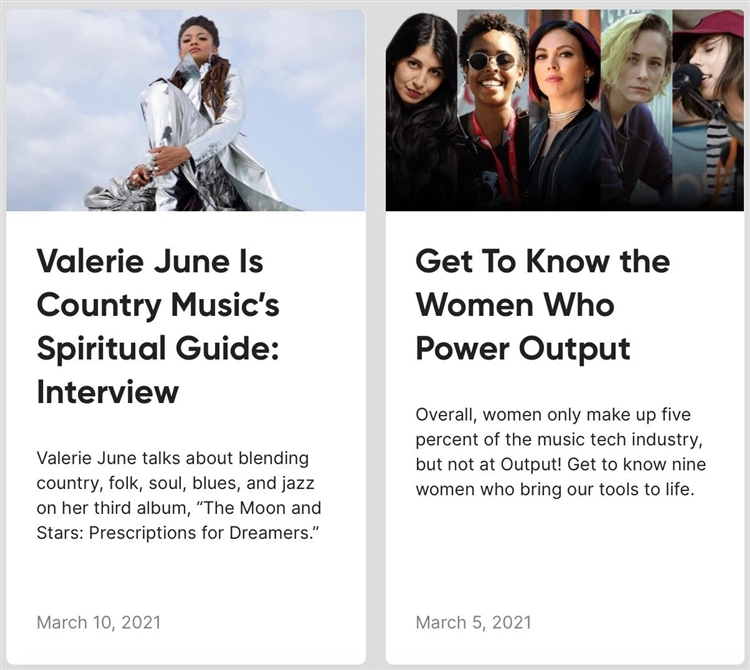Click the March 5, 2021 date

point(473,622)
